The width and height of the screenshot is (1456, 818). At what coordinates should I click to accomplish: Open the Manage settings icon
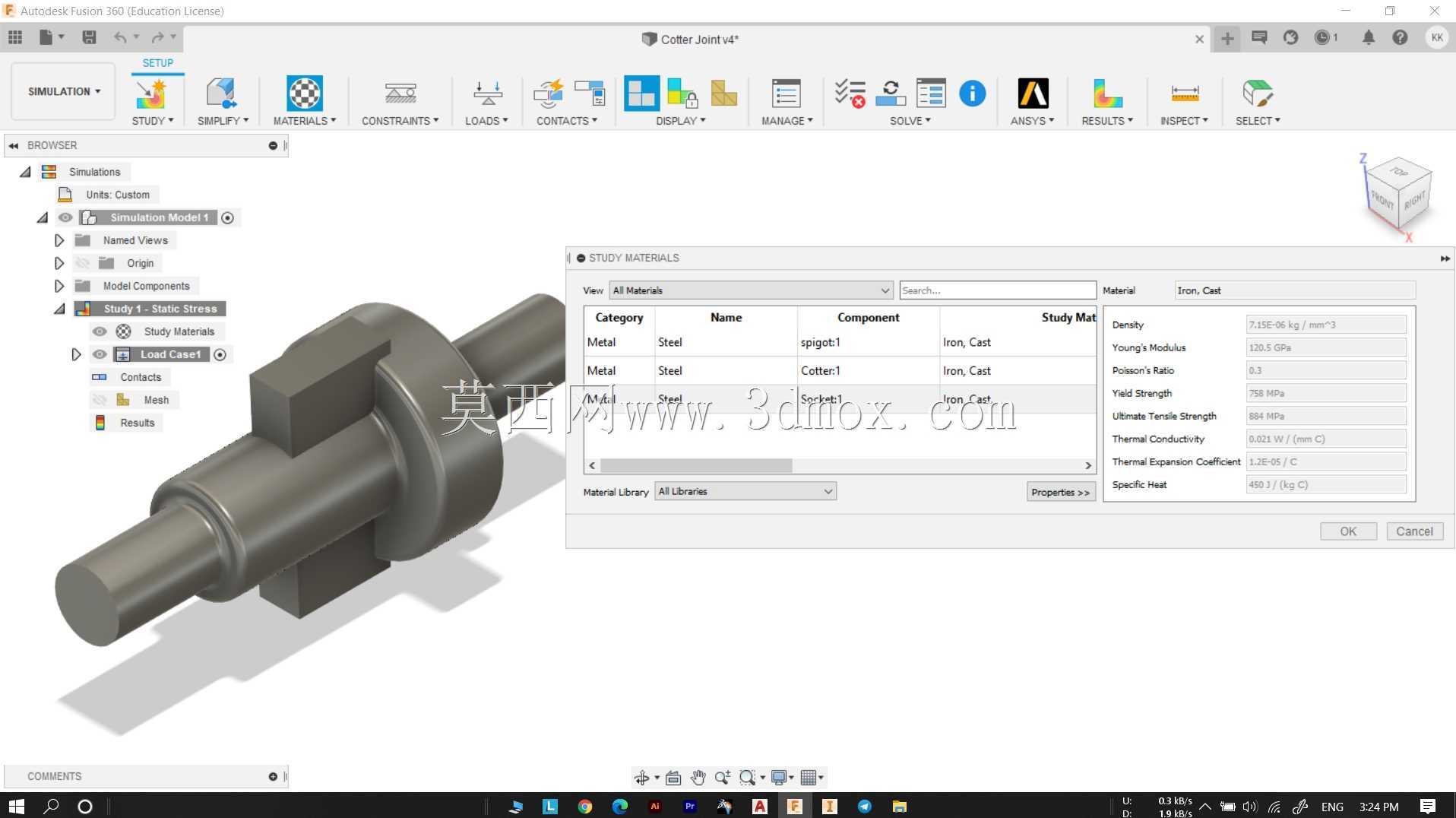(x=787, y=94)
